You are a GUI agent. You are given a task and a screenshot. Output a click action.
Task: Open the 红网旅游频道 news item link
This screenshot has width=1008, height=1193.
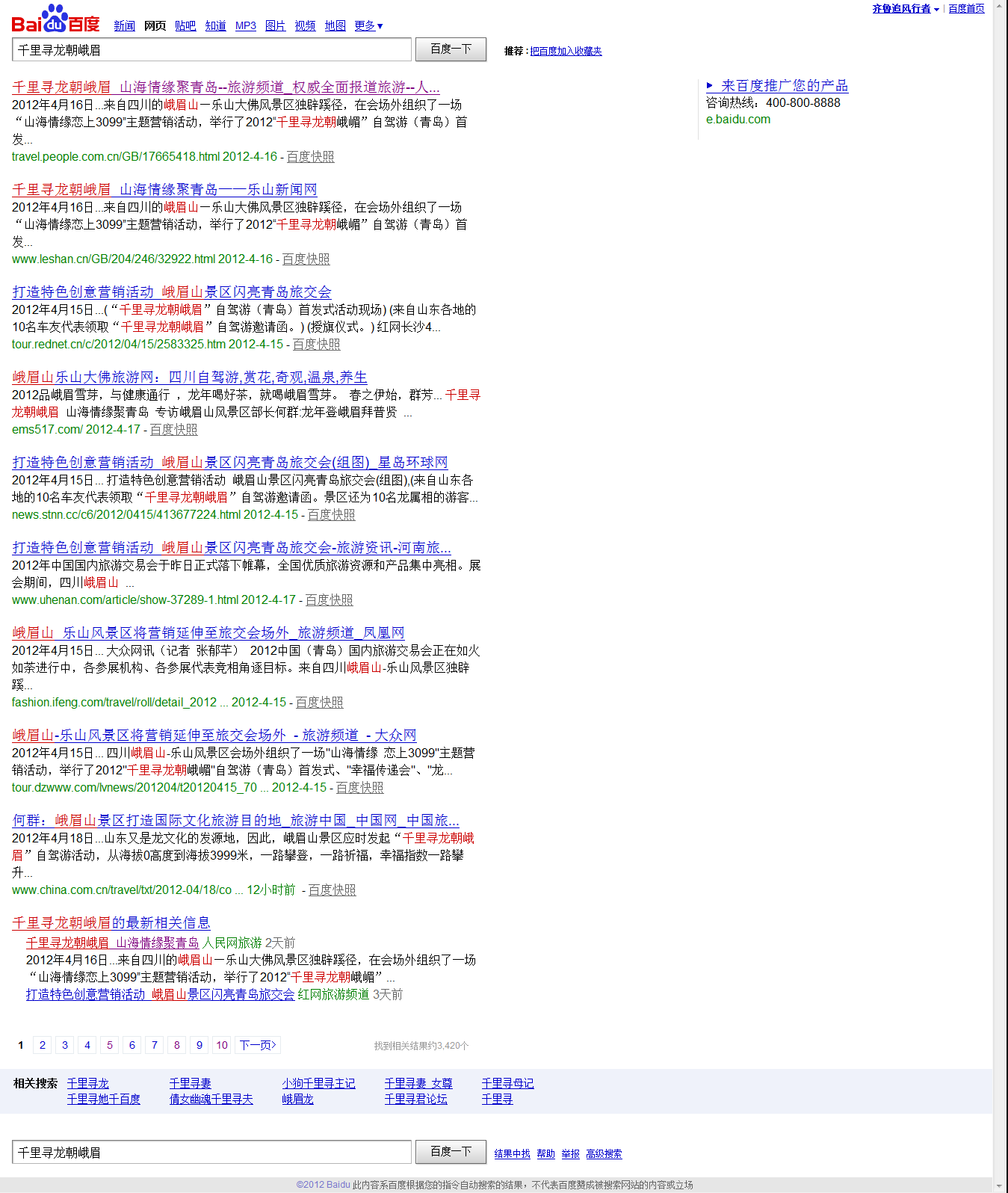pyautogui.click(x=161, y=995)
